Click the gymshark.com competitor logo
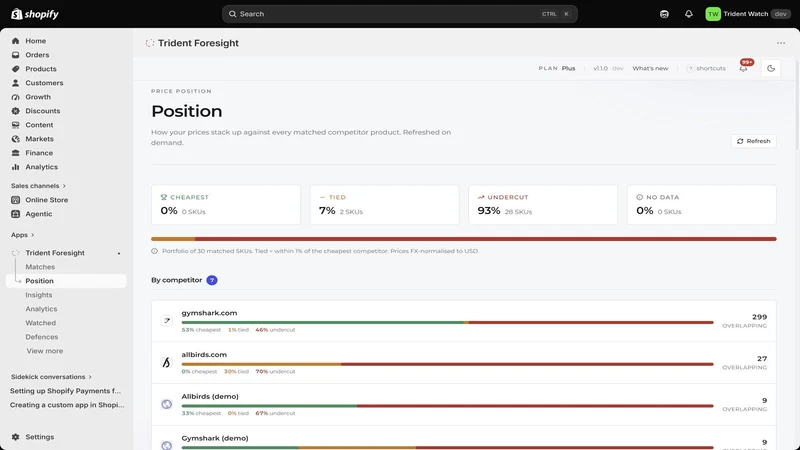 (x=166, y=320)
